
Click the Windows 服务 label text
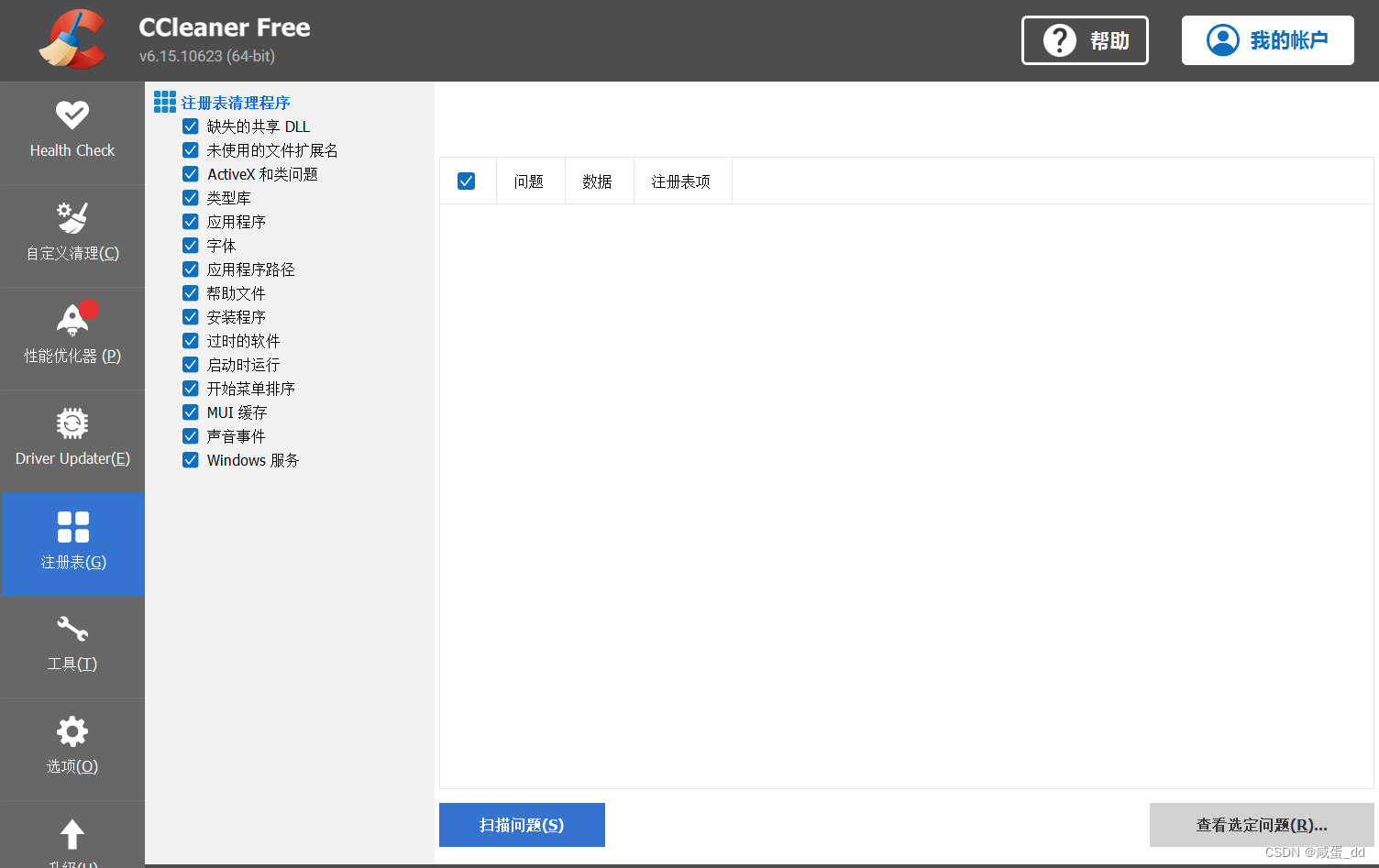click(253, 460)
